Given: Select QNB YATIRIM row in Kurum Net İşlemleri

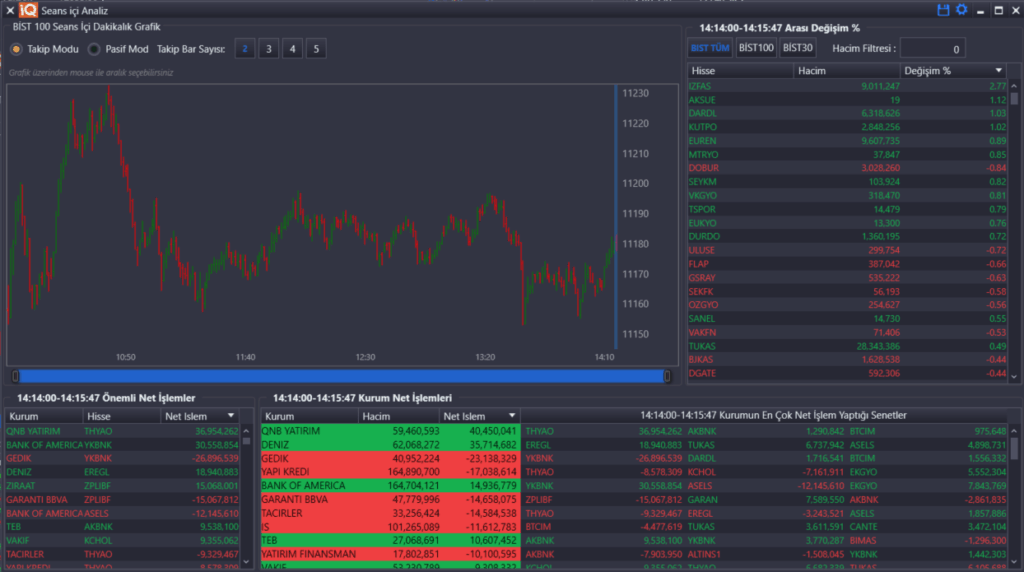Looking at the screenshot, I should point(391,431).
